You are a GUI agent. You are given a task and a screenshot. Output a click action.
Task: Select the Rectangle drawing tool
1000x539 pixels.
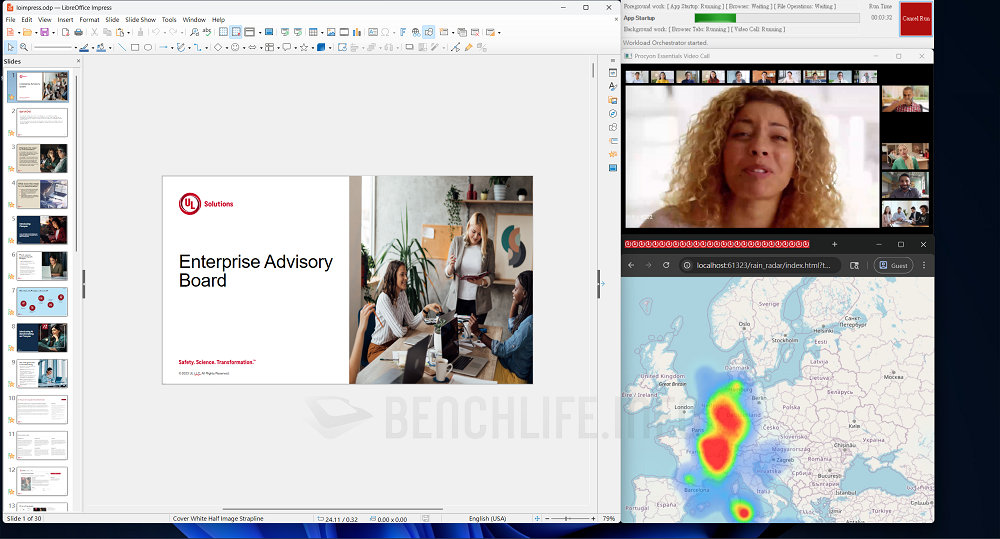coord(135,47)
